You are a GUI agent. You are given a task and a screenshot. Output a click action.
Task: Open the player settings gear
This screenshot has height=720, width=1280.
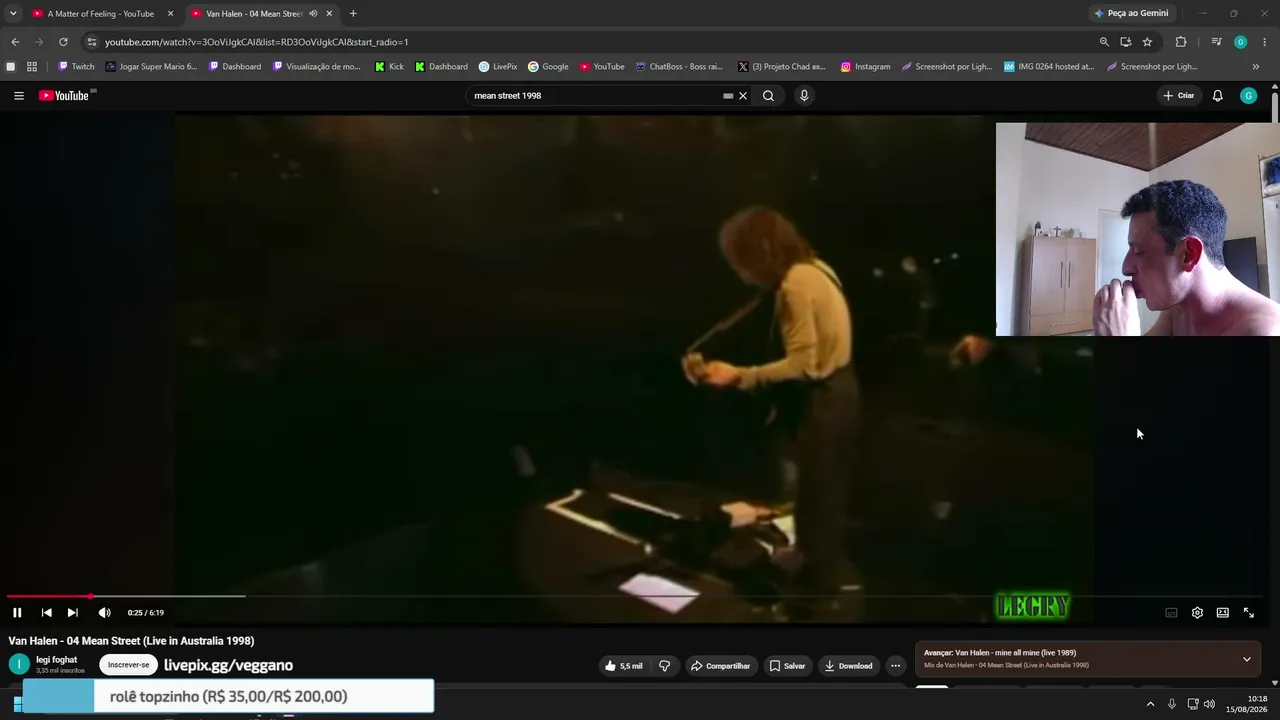click(x=1197, y=613)
